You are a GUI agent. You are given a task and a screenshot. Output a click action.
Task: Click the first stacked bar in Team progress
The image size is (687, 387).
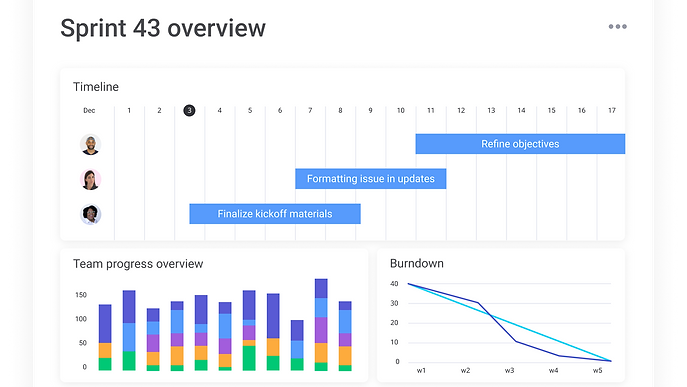pyautogui.click(x=105, y=337)
